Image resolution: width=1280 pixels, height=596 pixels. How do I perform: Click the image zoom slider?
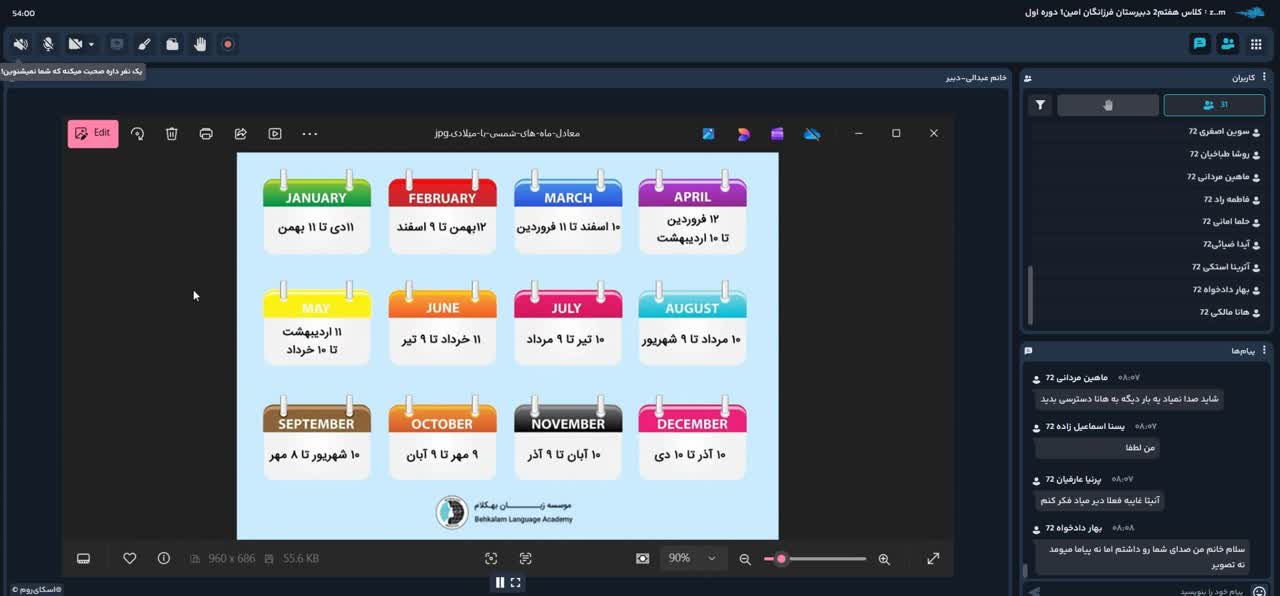[x=815, y=559]
